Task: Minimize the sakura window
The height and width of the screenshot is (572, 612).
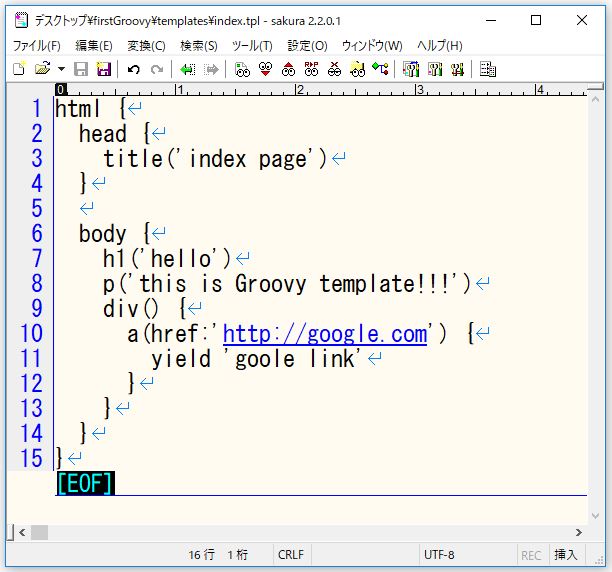Action: pyautogui.click(x=491, y=20)
